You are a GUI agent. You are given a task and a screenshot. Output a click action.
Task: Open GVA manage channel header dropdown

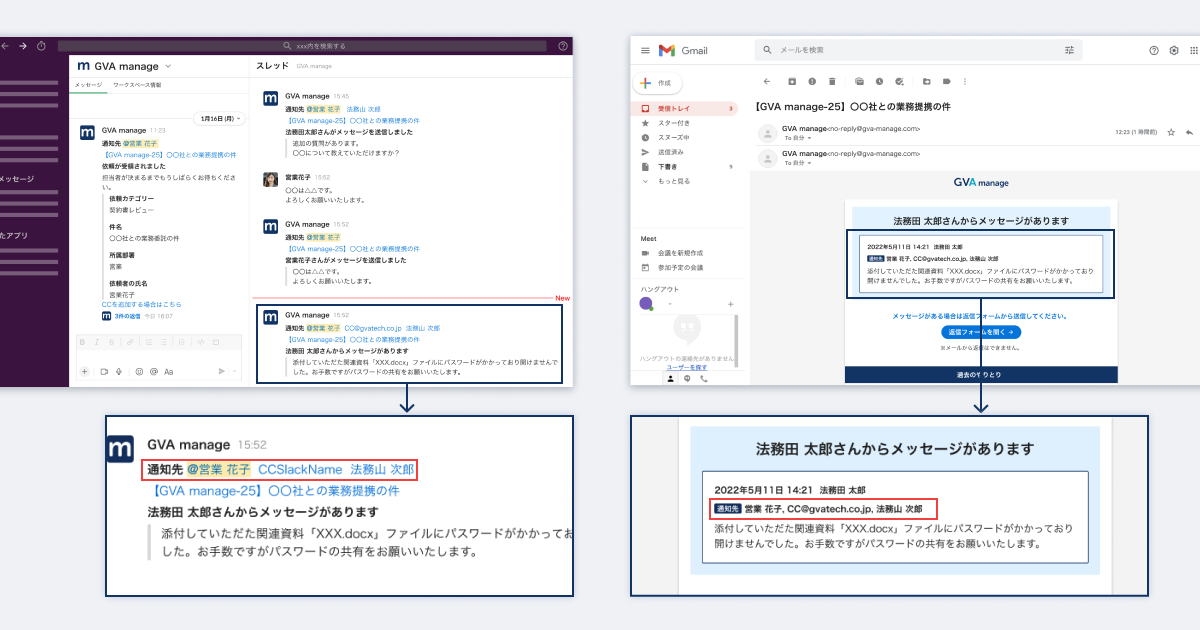[x=168, y=66]
